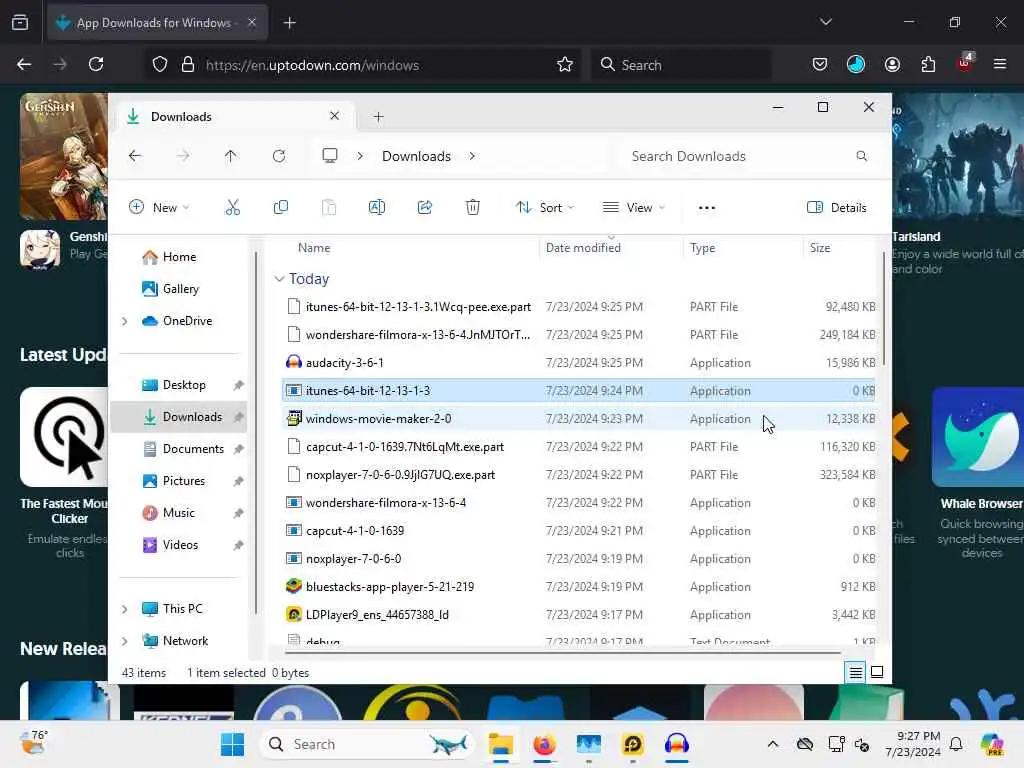1024x768 pixels.
Task: Sort by Type column header
Action: (703, 248)
